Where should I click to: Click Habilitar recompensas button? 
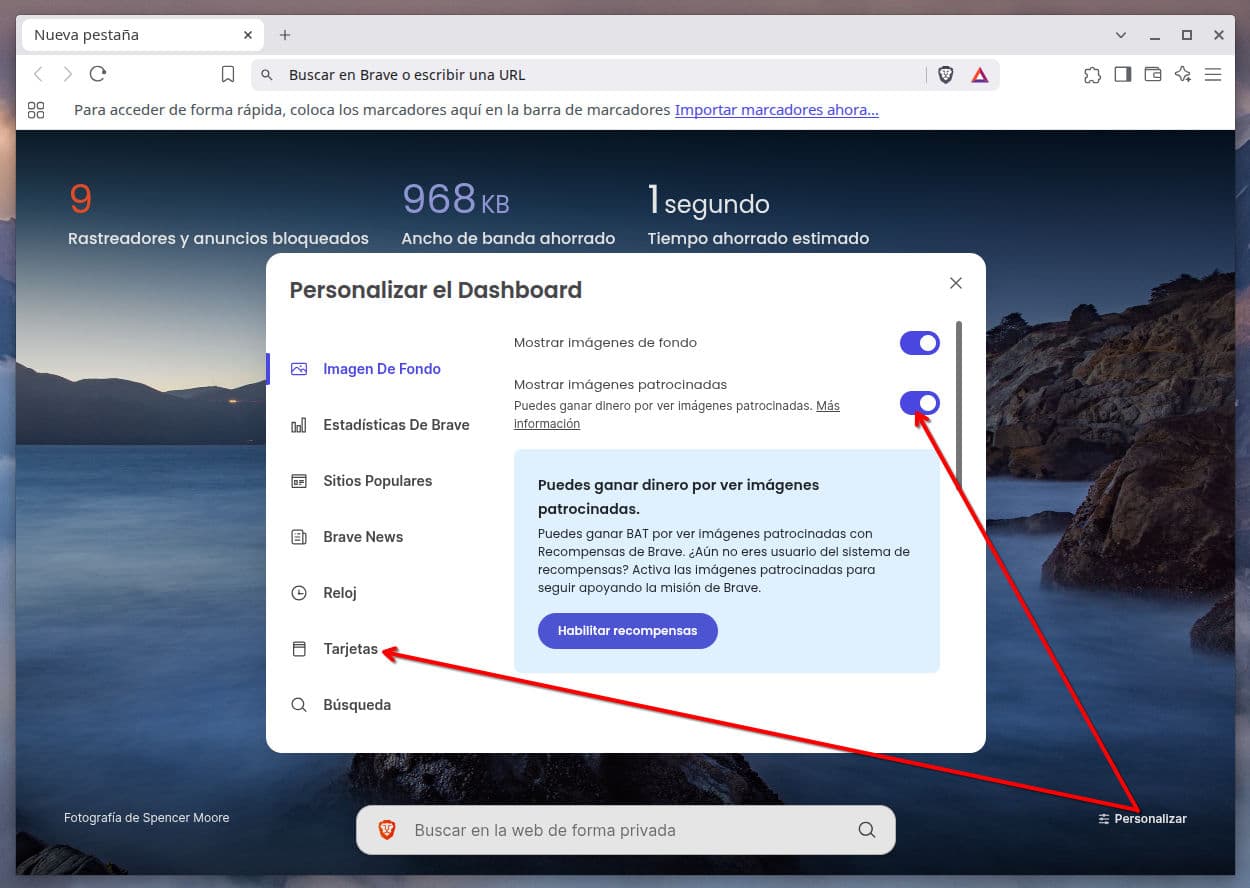point(628,631)
